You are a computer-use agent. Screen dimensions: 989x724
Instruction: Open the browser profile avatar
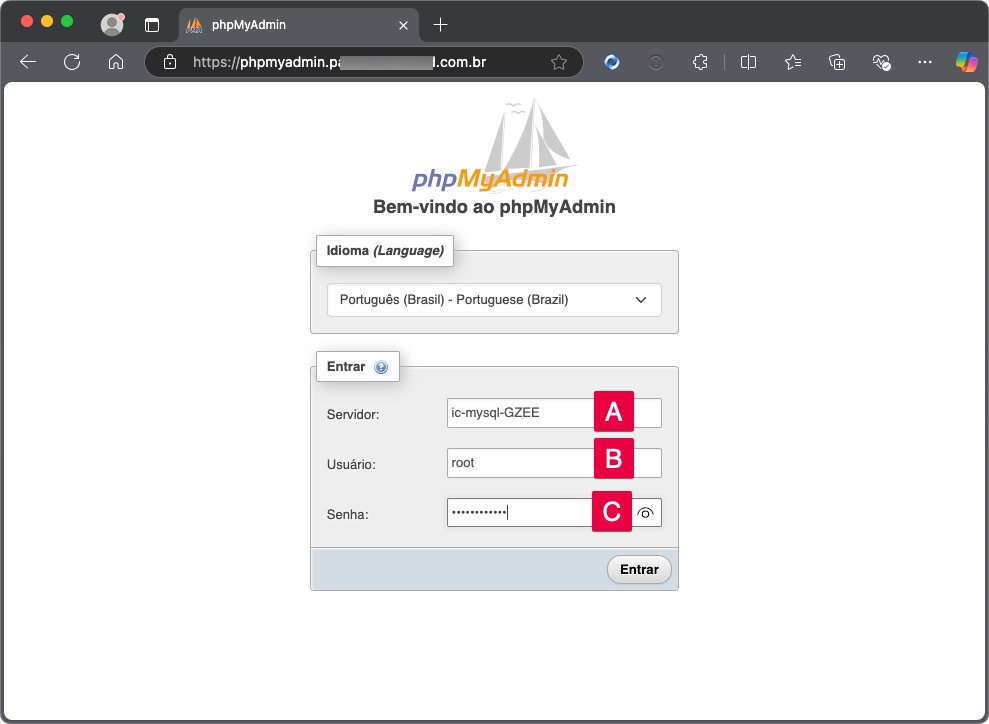112,25
